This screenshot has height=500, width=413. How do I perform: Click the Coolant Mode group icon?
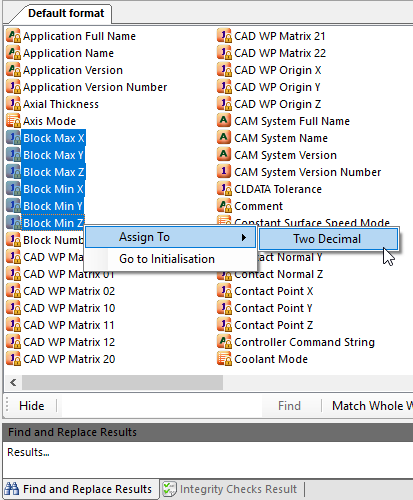point(224,359)
